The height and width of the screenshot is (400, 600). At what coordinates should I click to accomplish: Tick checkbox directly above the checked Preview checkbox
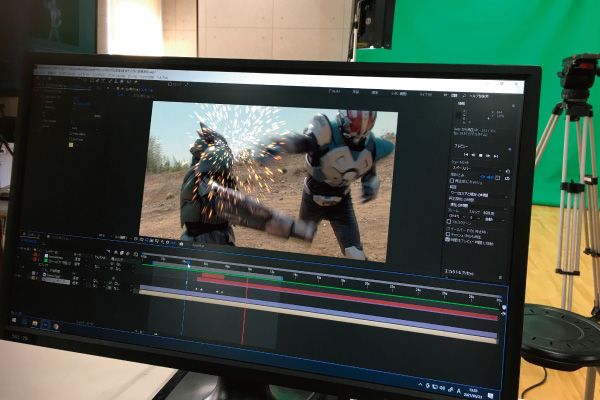click(448, 234)
